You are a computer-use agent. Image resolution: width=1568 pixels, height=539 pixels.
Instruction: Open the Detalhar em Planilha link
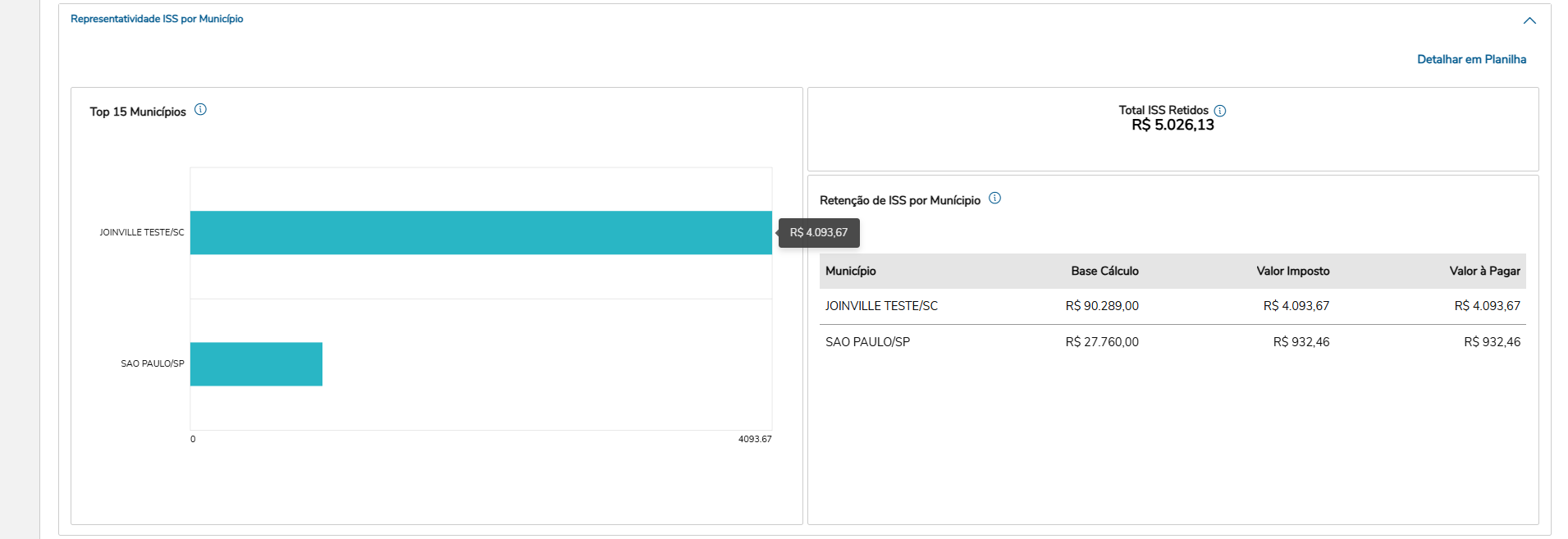point(1471,59)
